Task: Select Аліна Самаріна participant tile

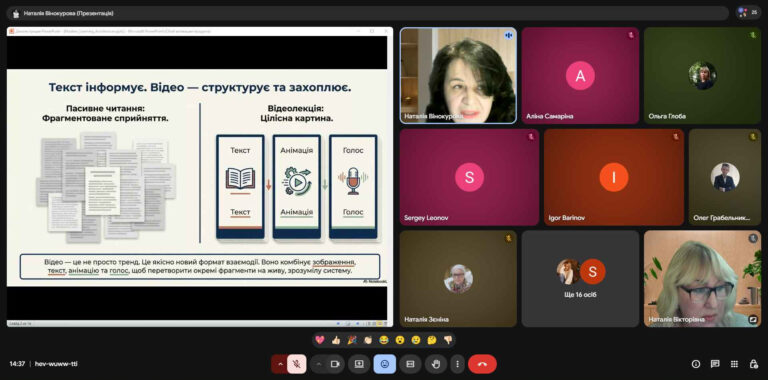Action: [580, 75]
